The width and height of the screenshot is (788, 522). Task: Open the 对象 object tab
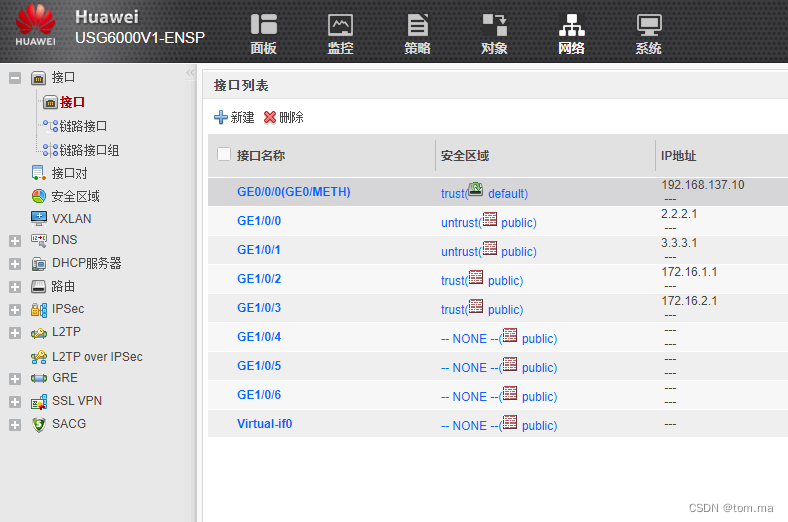(494, 34)
